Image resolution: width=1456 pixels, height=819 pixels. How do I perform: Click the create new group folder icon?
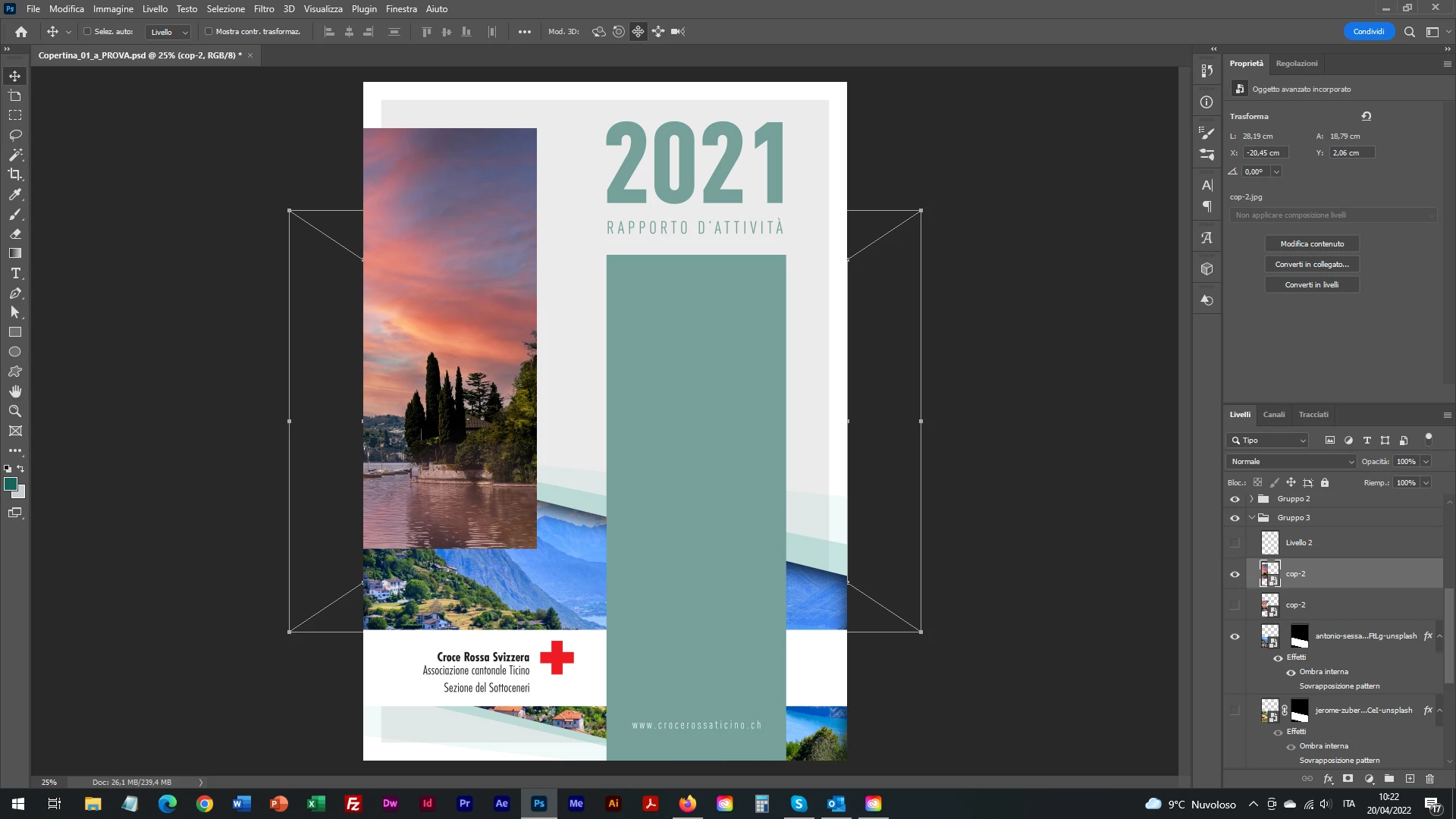click(x=1389, y=779)
